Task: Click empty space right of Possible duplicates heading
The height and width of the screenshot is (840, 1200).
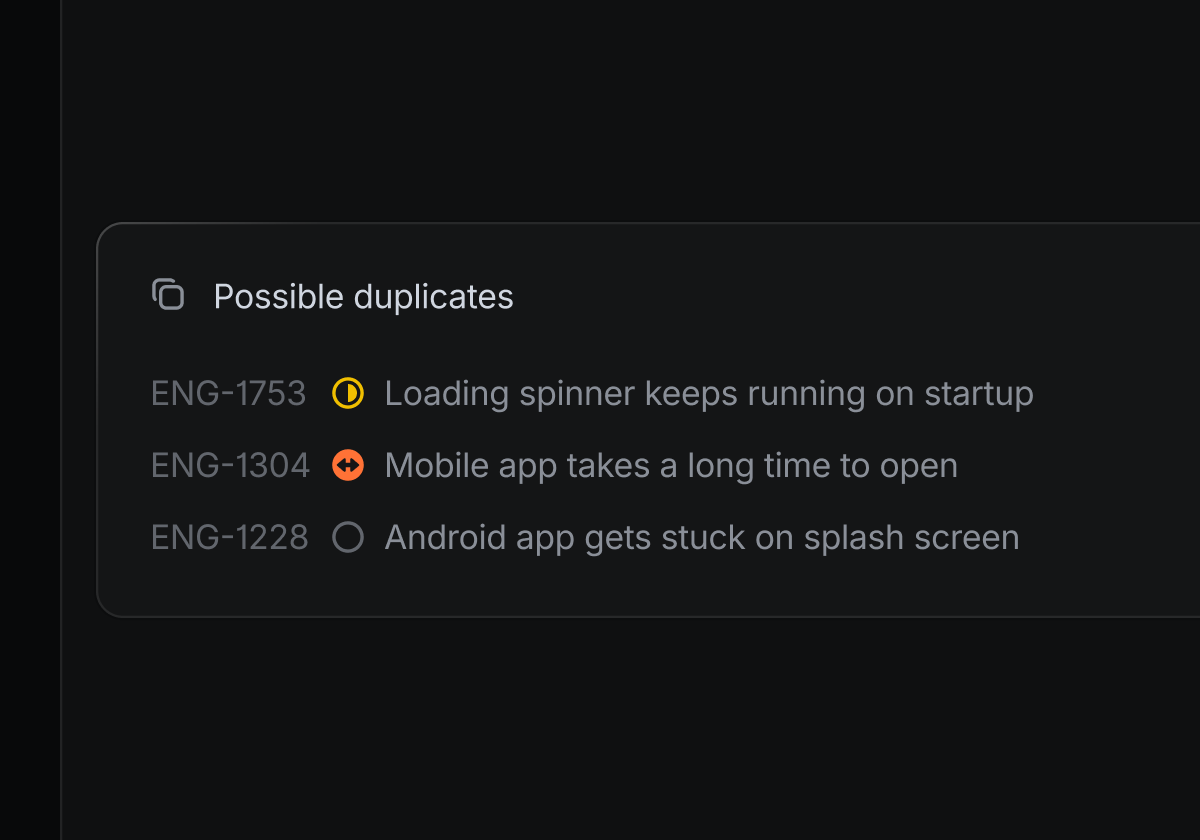Action: (850, 297)
